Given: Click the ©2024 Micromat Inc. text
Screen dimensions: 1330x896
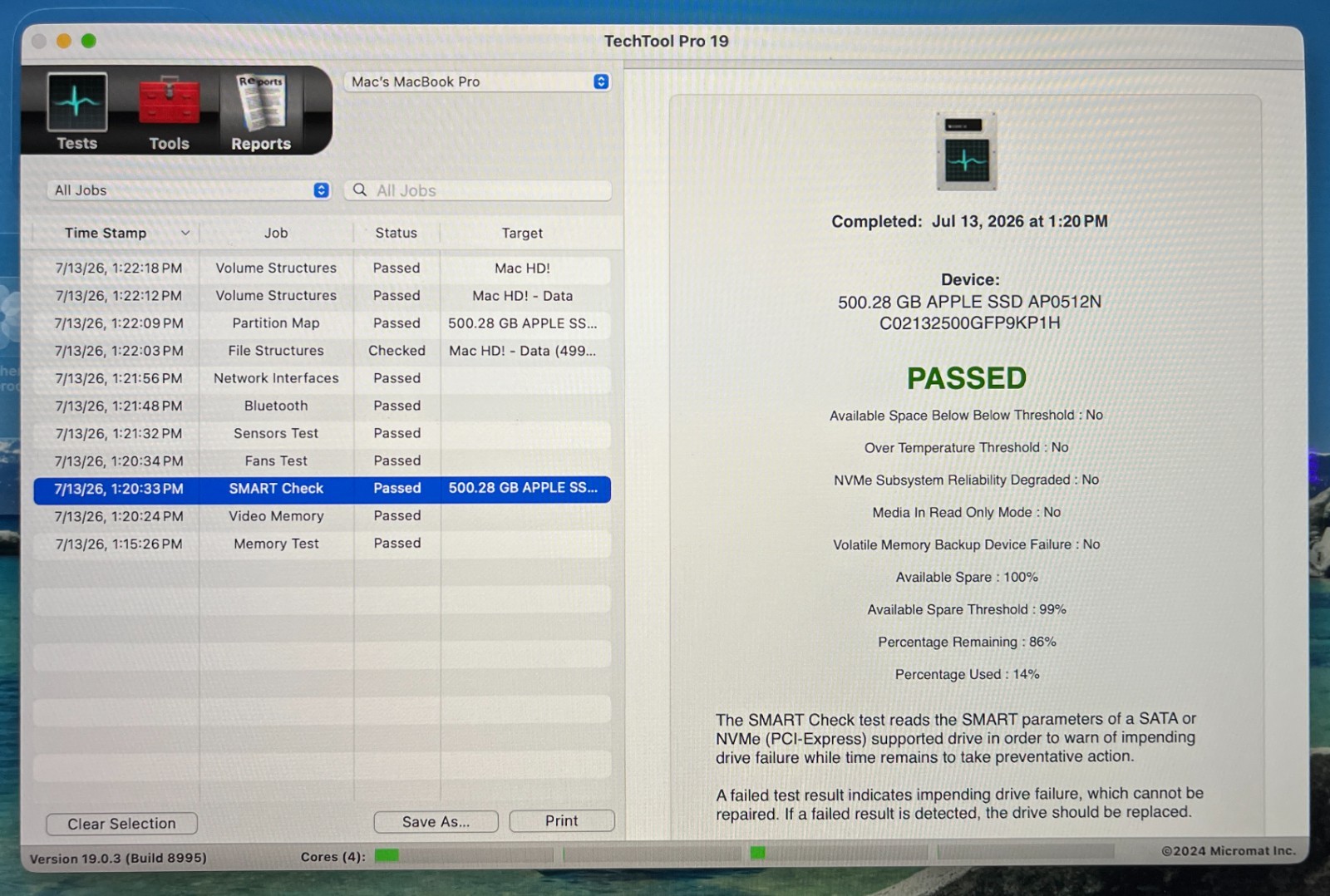Looking at the screenshot, I should [1228, 850].
